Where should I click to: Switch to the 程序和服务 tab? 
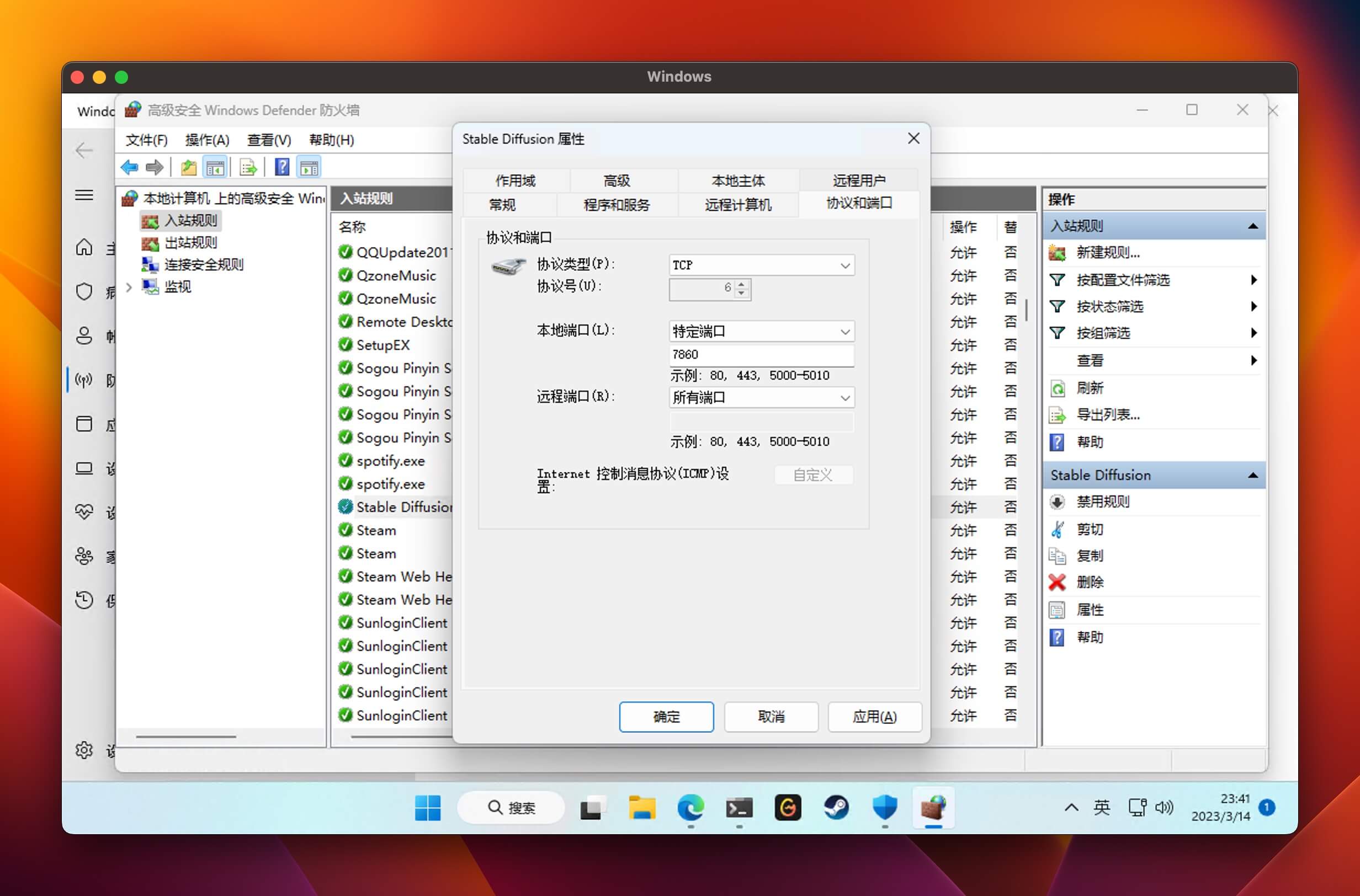click(x=617, y=205)
